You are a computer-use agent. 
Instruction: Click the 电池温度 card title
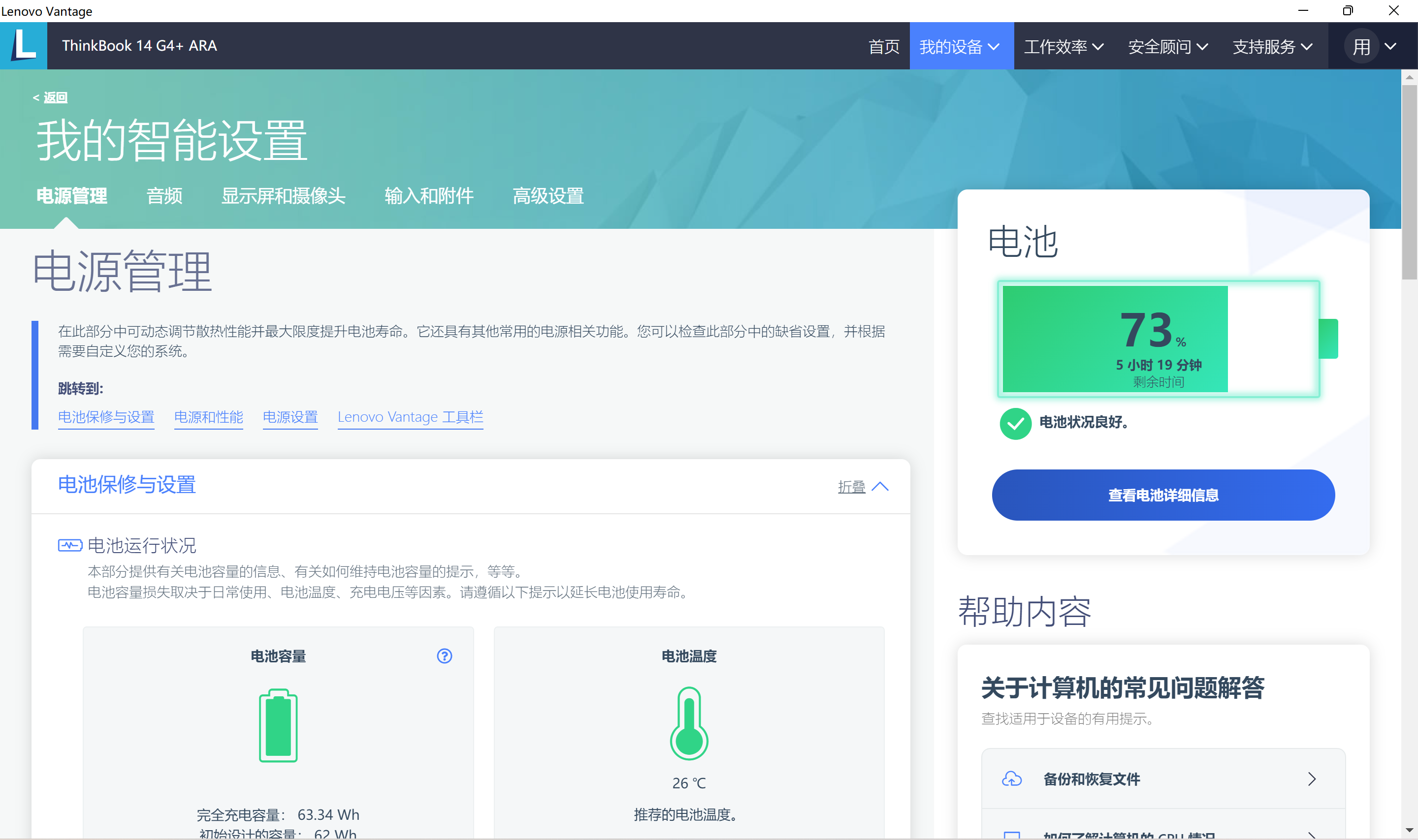(x=689, y=656)
